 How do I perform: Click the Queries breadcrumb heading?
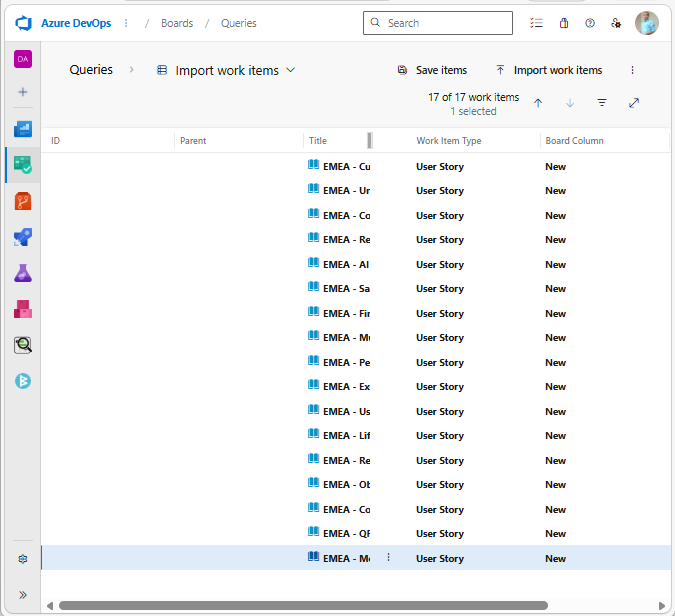pyautogui.click(x=91, y=70)
